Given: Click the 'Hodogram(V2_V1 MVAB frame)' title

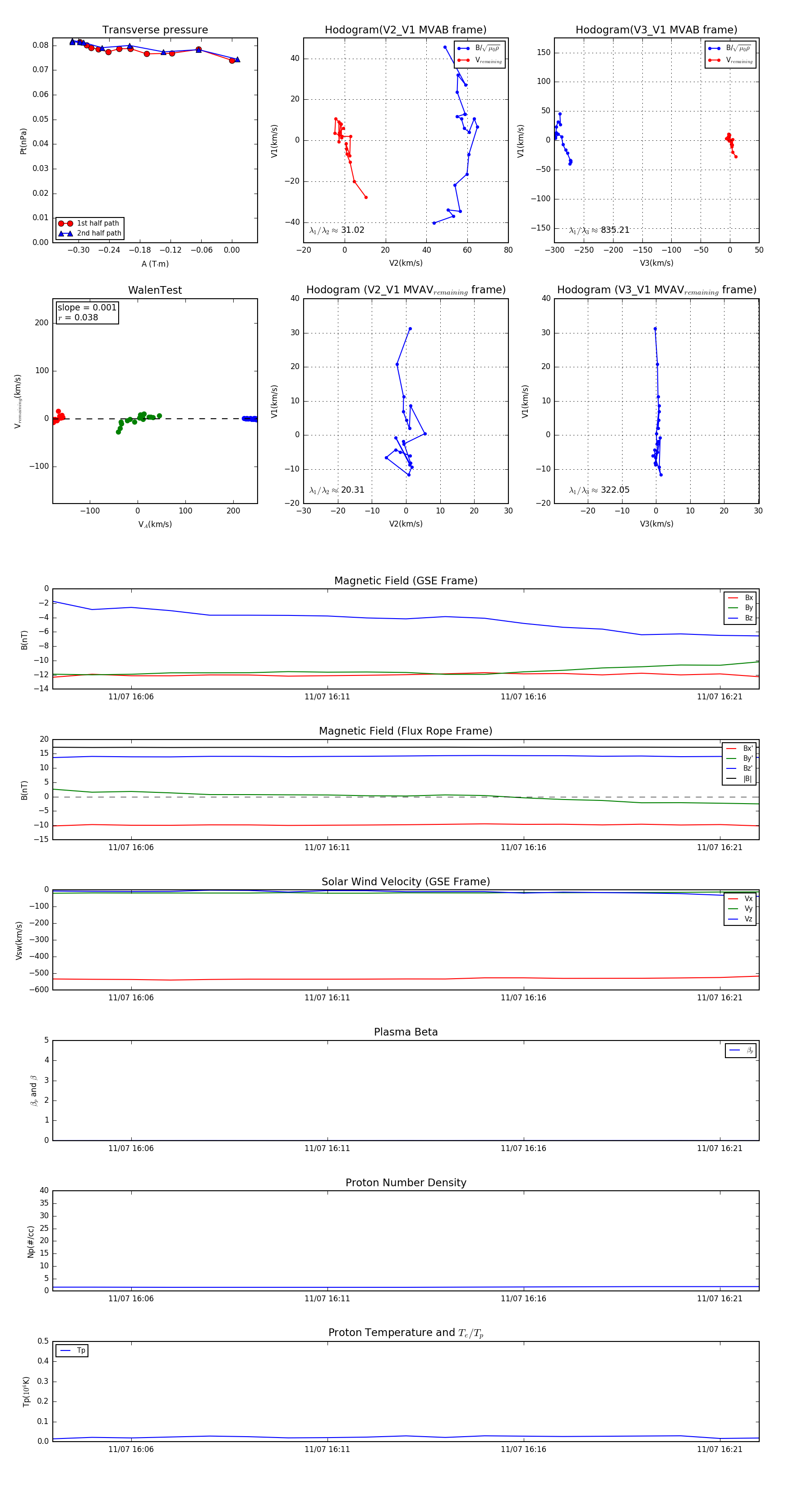Looking at the screenshot, I should [406, 30].
